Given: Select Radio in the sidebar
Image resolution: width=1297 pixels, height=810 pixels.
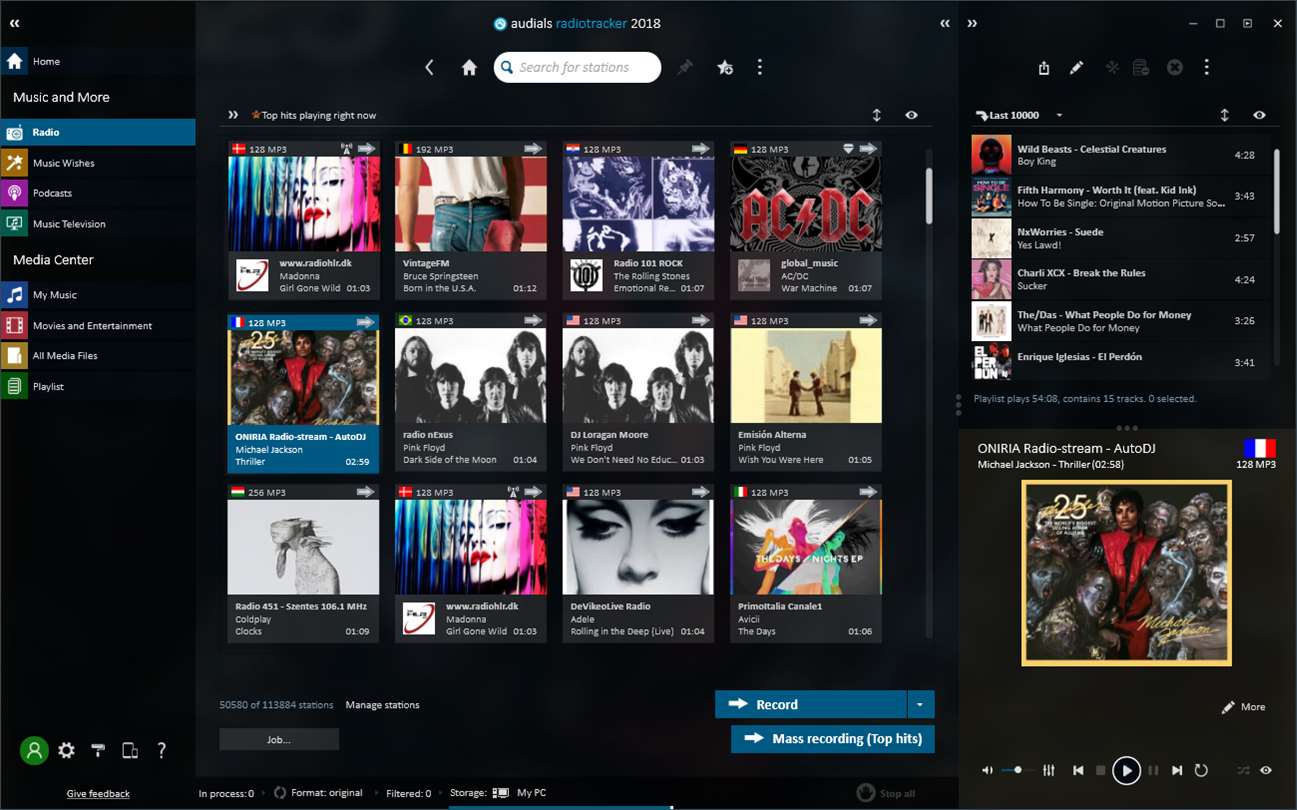Looking at the screenshot, I should pos(97,132).
